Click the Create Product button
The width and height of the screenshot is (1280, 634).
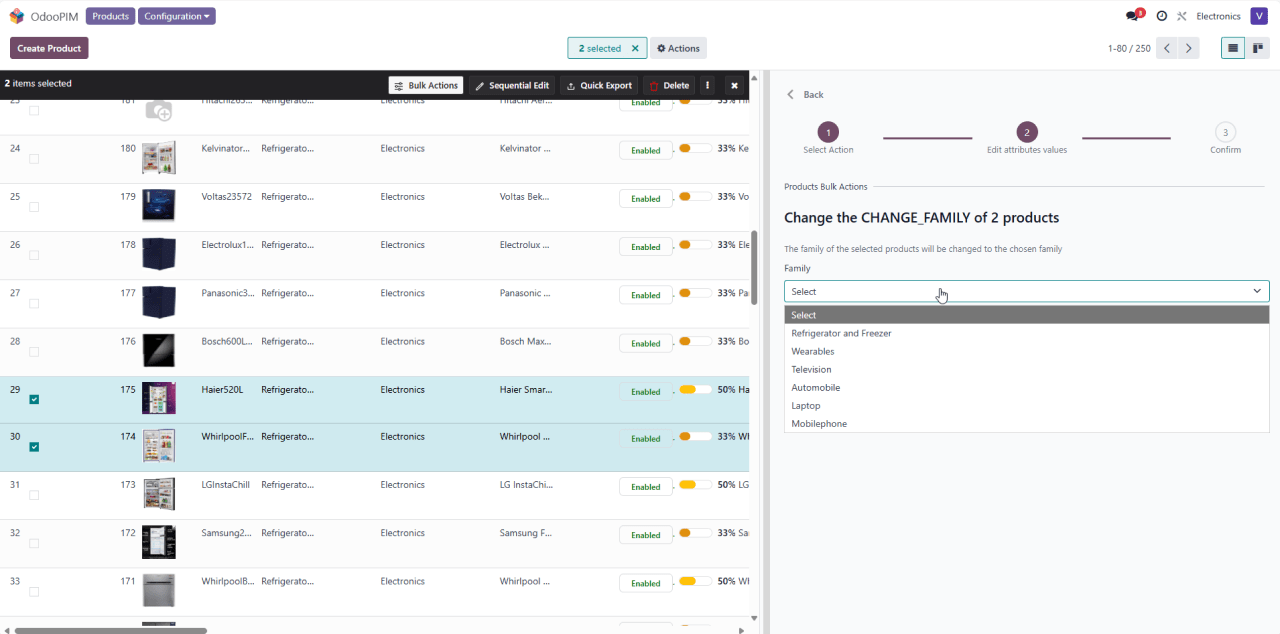(49, 48)
